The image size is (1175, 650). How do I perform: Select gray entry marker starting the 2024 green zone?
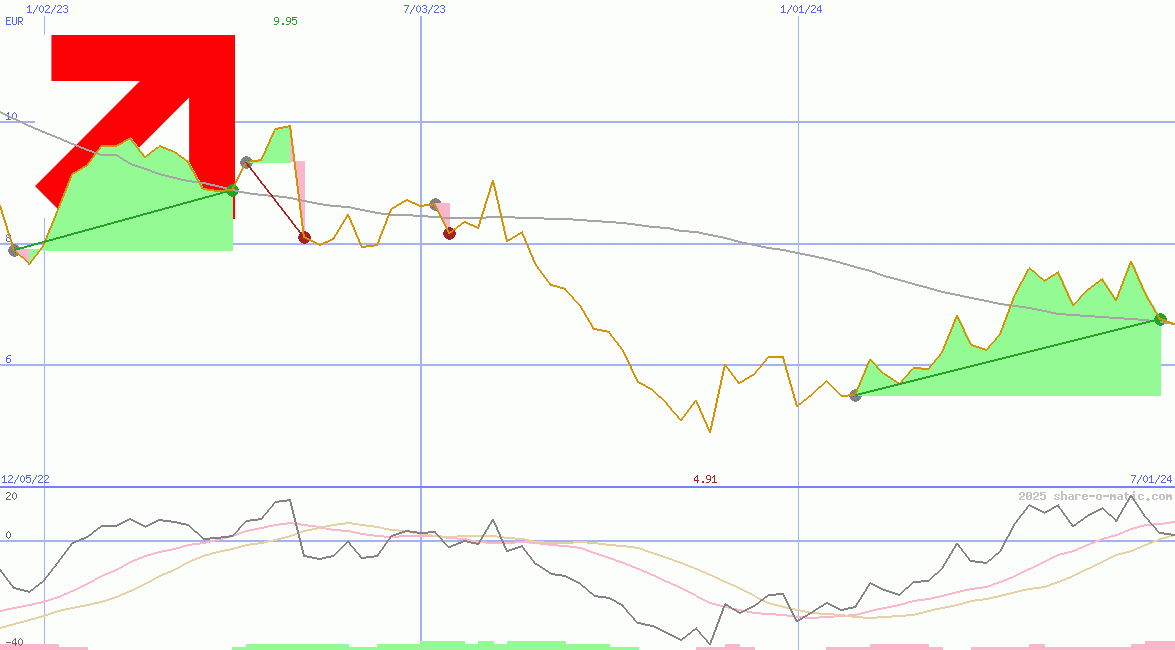855,396
